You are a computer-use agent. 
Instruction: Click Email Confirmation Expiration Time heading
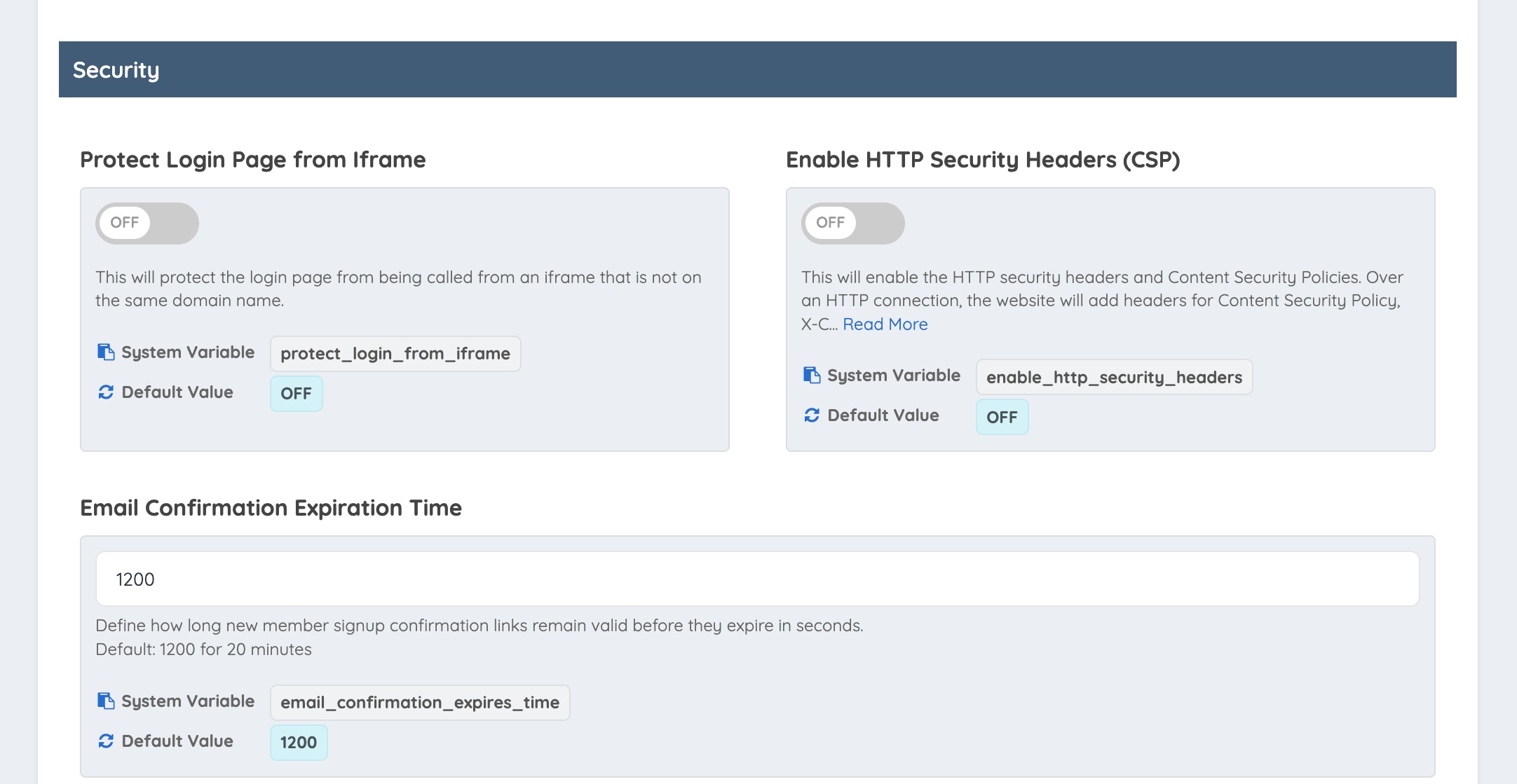271,508
